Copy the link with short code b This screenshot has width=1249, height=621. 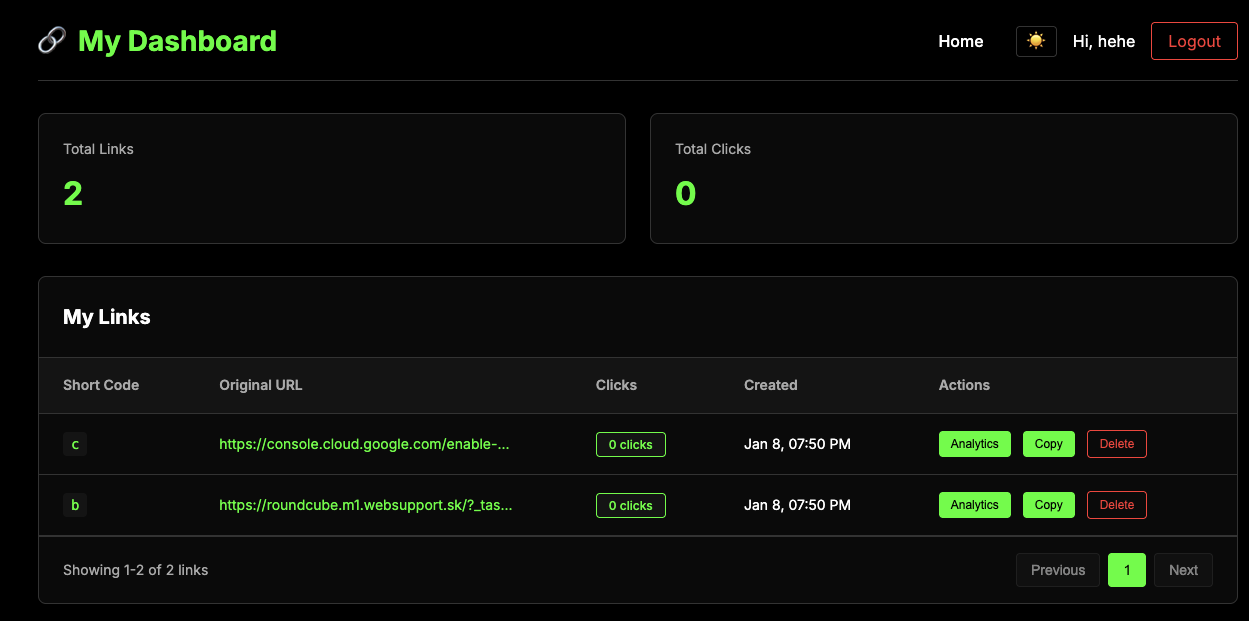[1048, 505]
